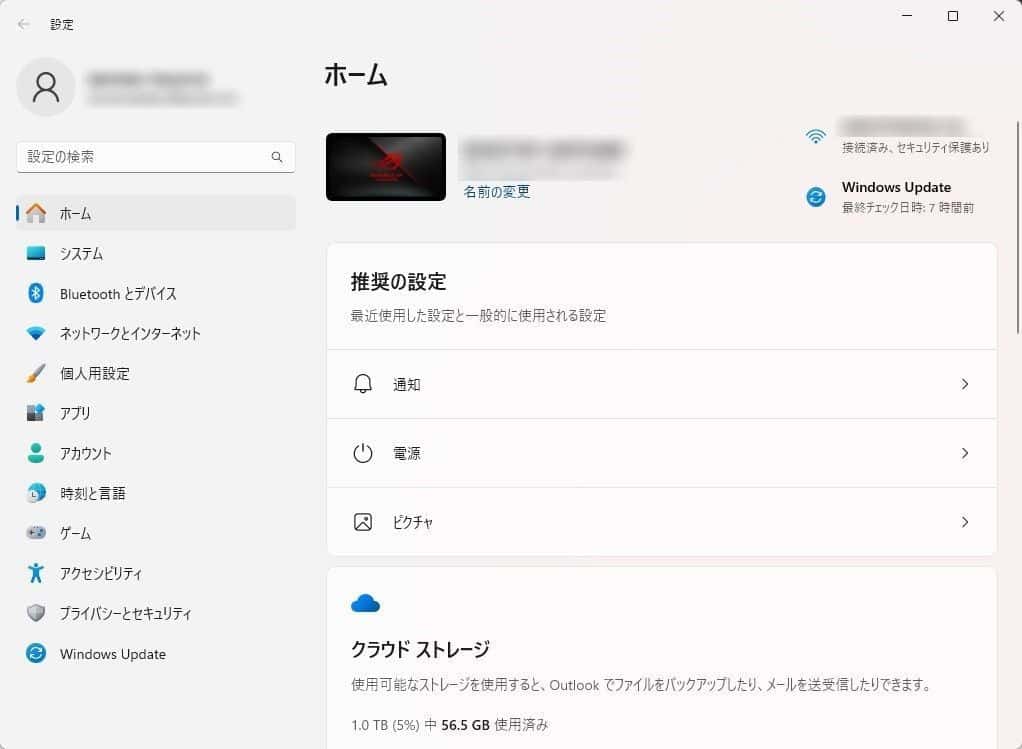Select ホーム in the sidebar

coord(156,213)
